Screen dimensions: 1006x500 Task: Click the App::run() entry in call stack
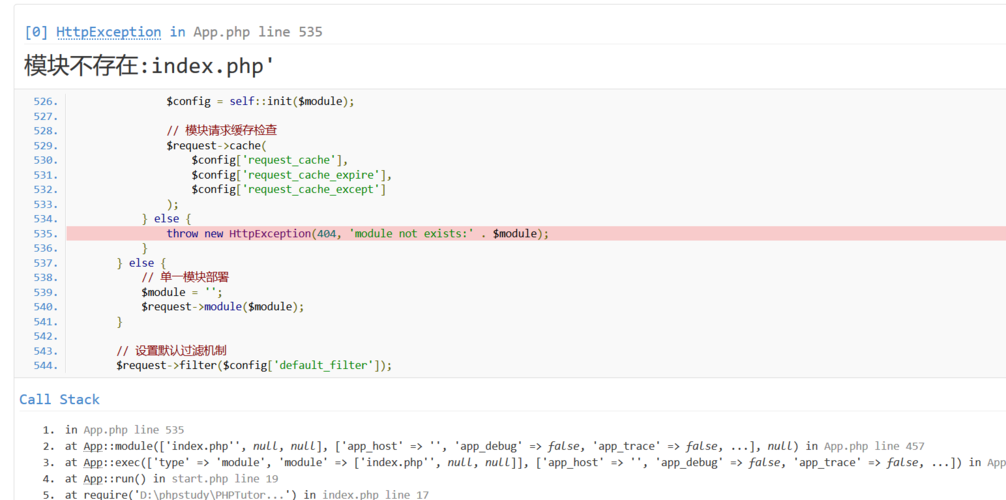point(107,479)
